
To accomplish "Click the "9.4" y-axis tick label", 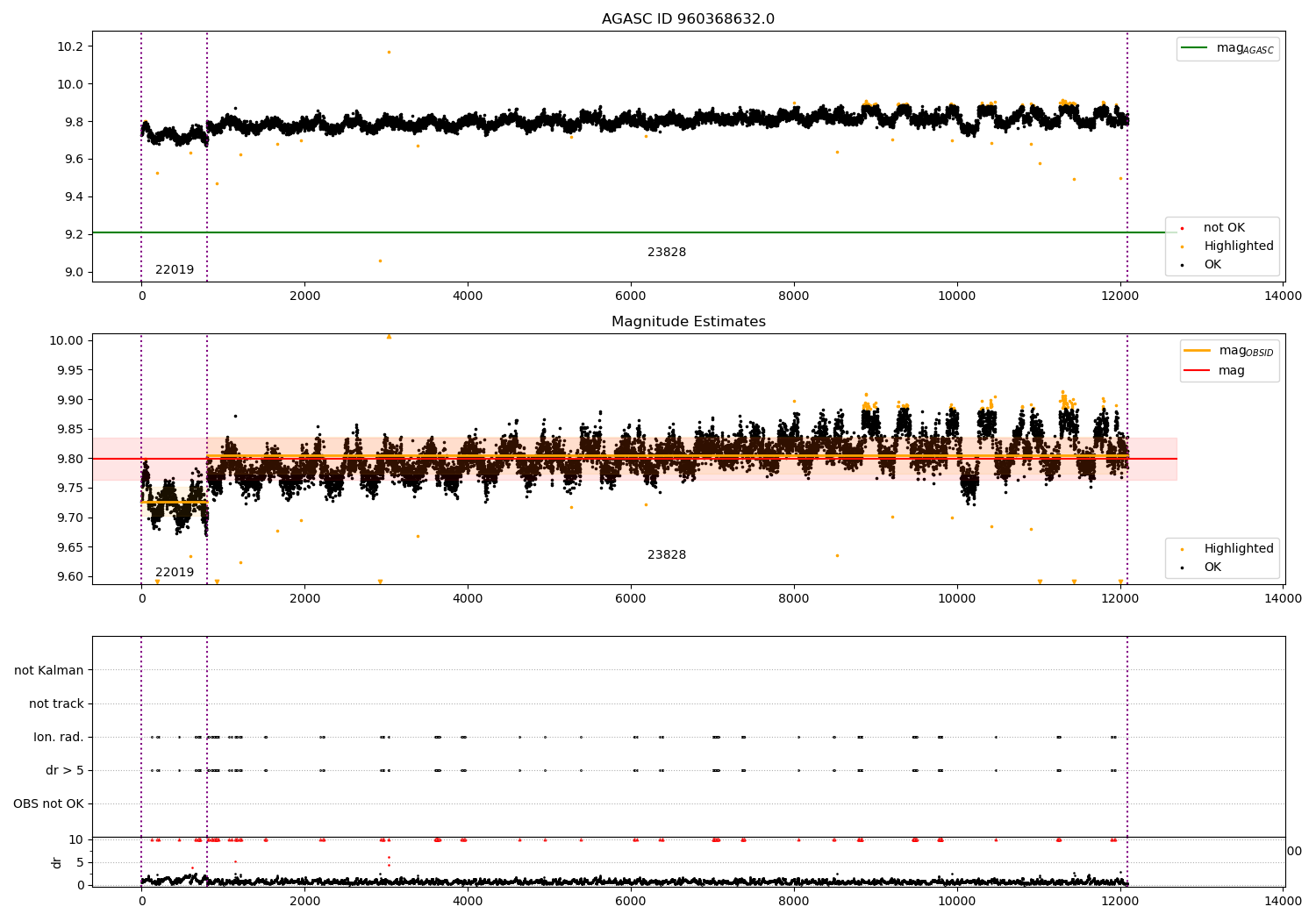I will click(x=72, y=196).
